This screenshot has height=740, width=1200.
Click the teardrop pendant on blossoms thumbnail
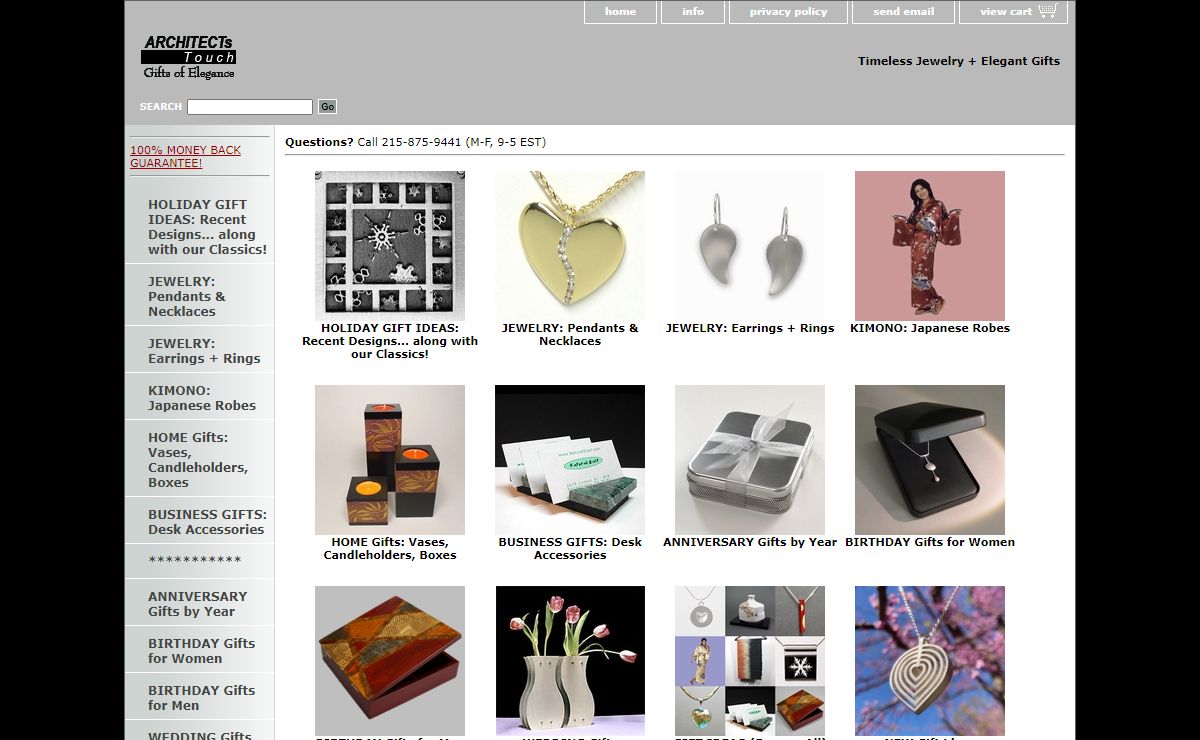930,661
